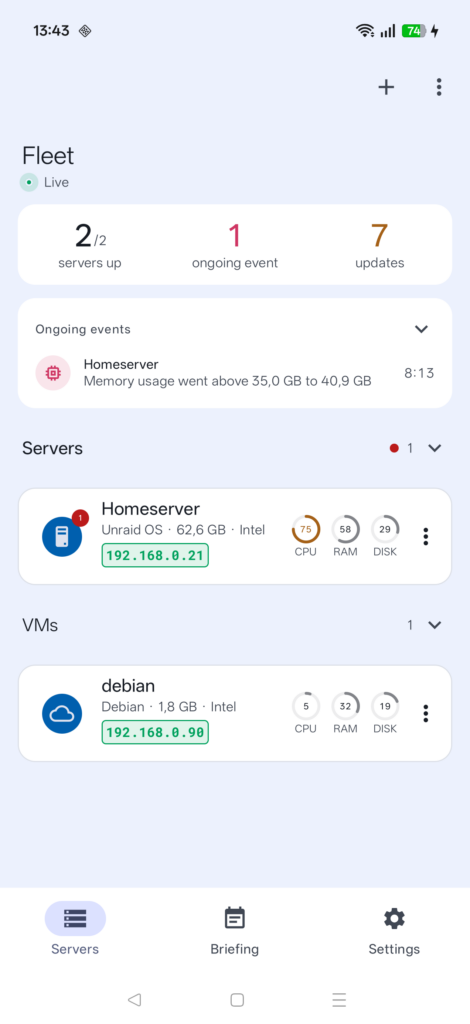Open debian card three-dot menu
Viewport: 470px width, 1024px height.
click(x=426, y=713)
